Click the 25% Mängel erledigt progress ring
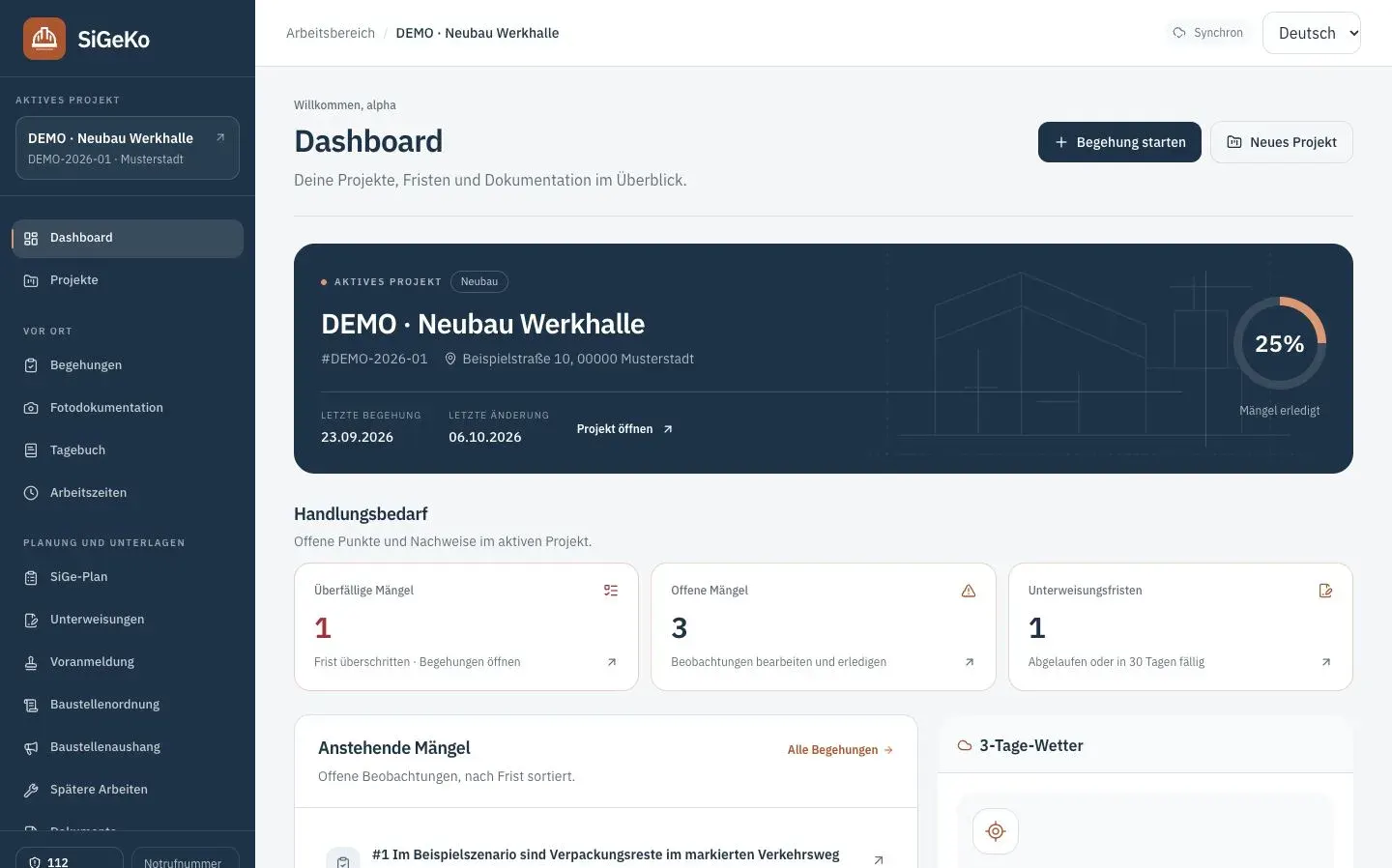 click(x=1279, y=344)
